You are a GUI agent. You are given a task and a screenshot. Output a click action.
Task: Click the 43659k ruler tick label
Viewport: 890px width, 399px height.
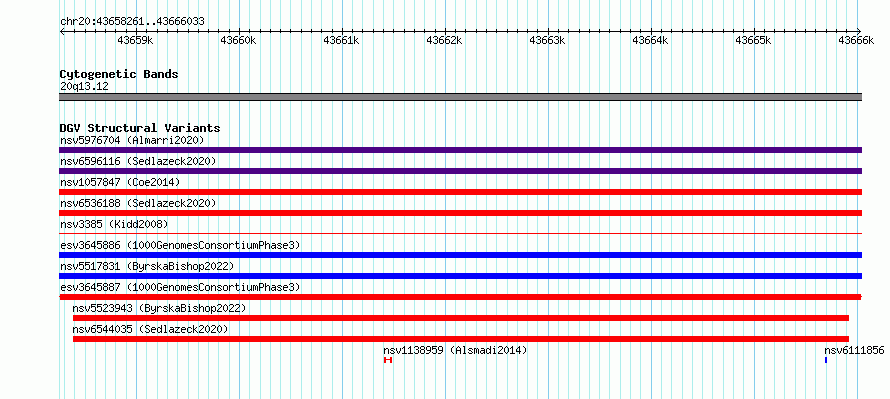(135, 40)
